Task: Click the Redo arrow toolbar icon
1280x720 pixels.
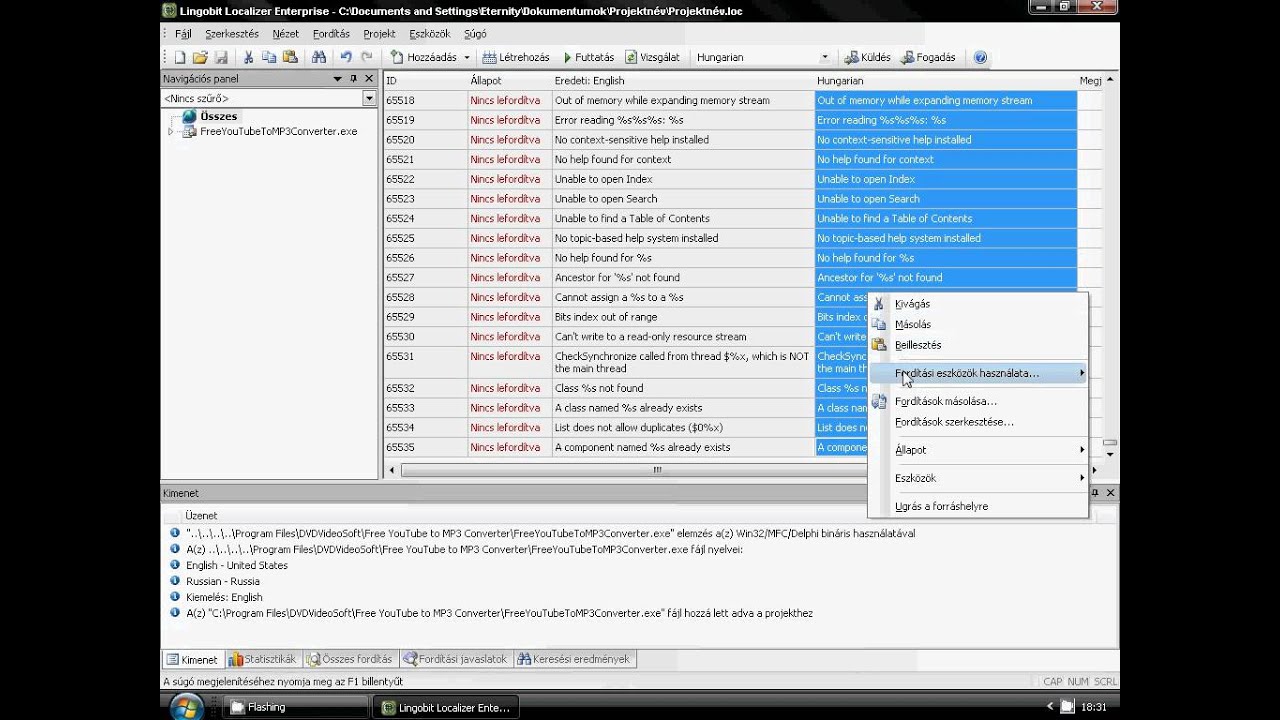Action: coord(367,58)
